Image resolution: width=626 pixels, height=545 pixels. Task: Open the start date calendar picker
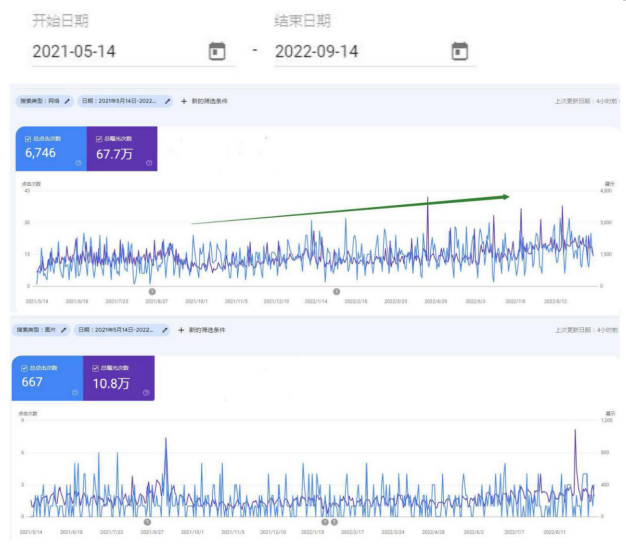pos(216,51)
